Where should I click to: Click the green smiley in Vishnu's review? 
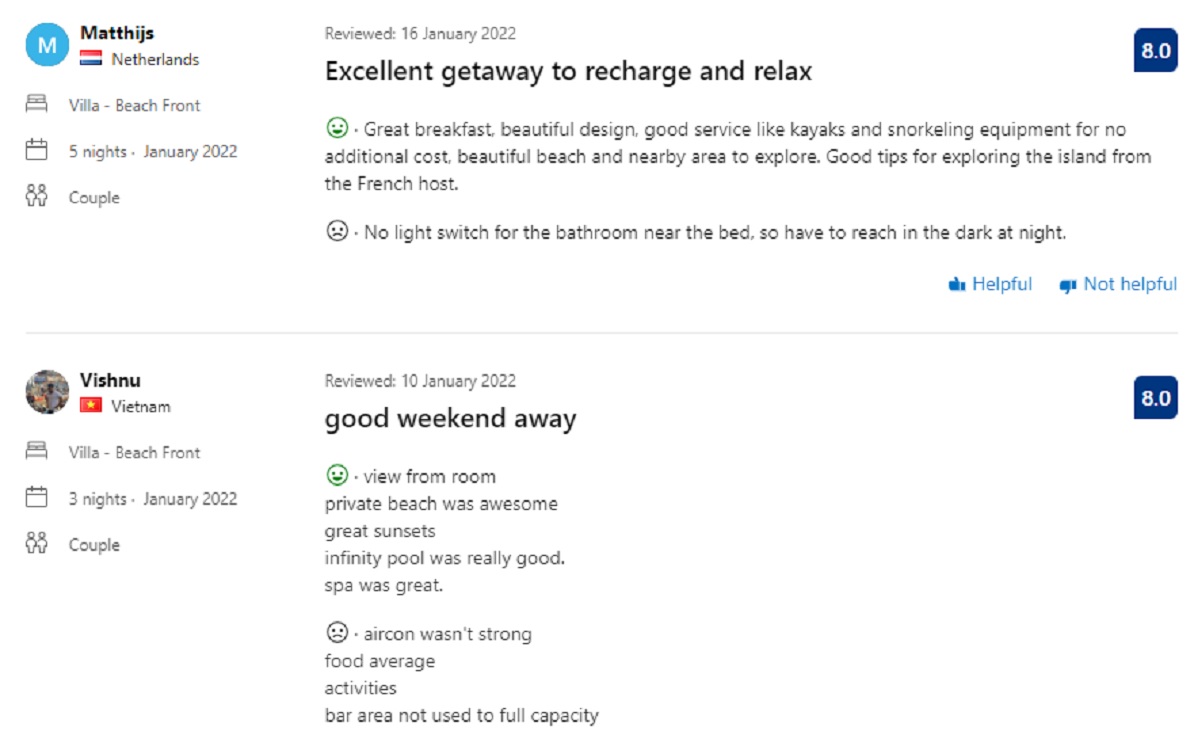337,475
